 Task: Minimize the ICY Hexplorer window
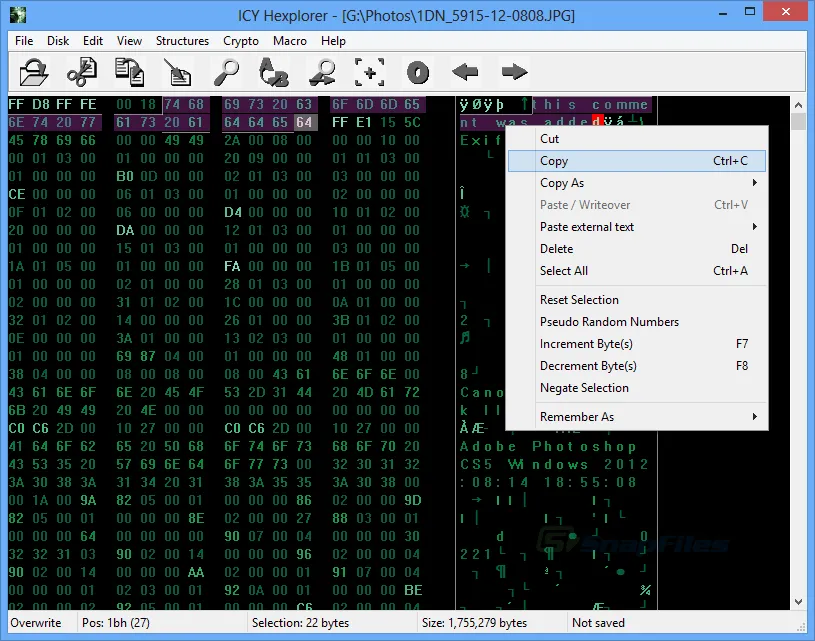(723, 12)
